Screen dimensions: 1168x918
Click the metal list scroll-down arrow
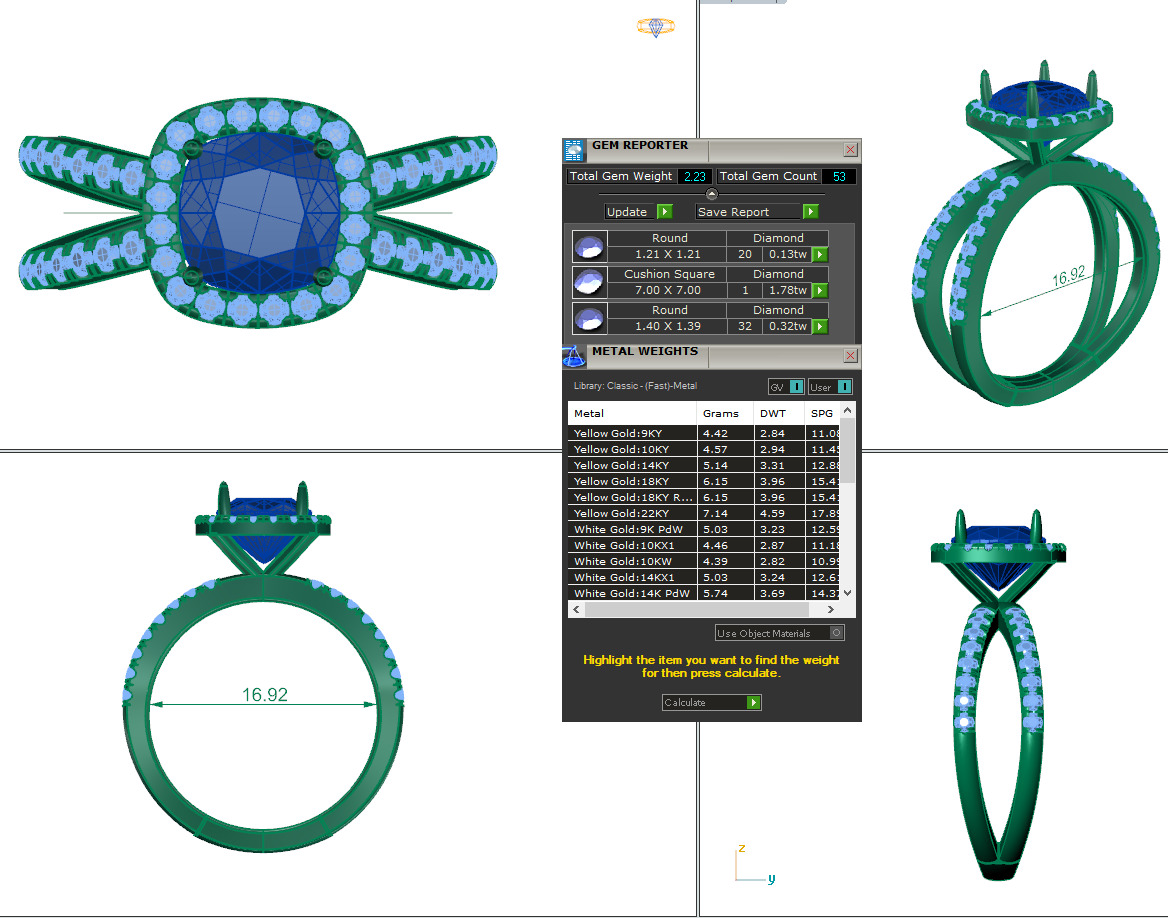[847, 593]
